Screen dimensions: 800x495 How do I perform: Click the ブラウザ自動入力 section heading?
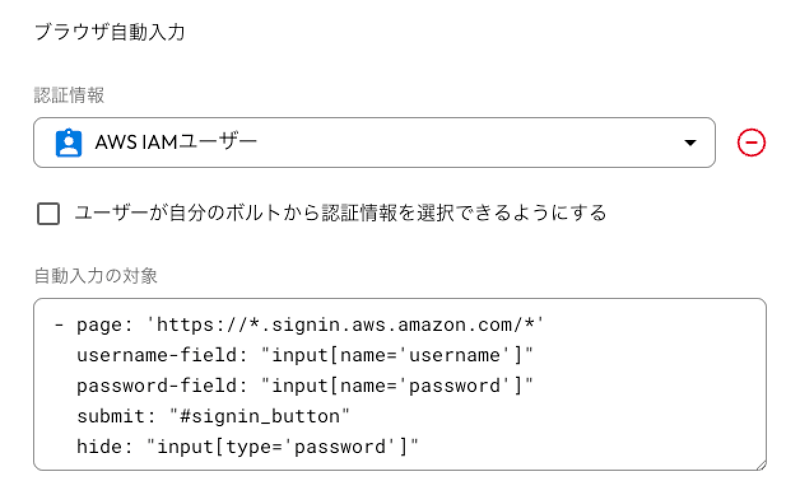pos(110,32)
